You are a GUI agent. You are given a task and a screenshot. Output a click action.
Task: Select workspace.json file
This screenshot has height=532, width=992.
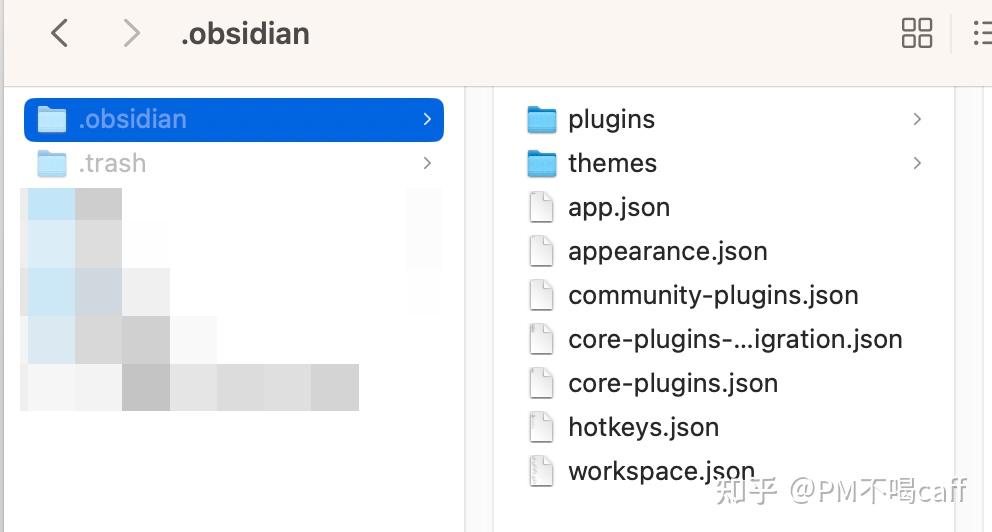pos(660,471)
